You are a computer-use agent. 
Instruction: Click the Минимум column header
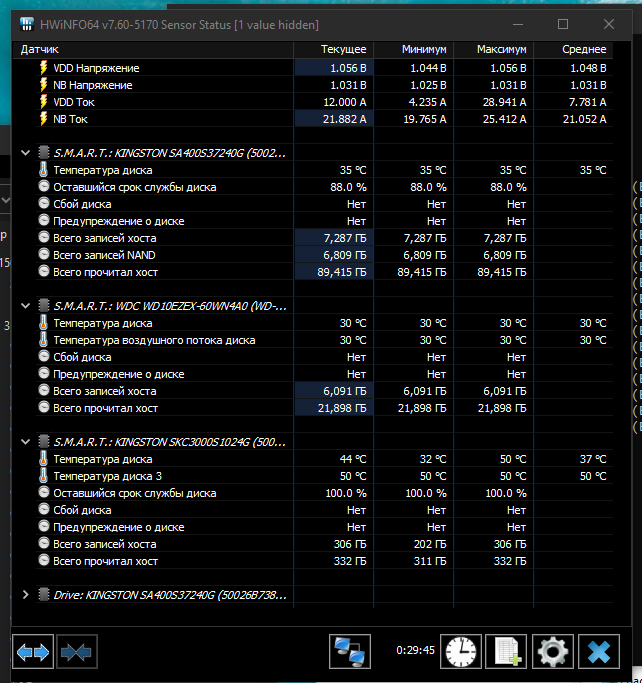tap(414, 49)
